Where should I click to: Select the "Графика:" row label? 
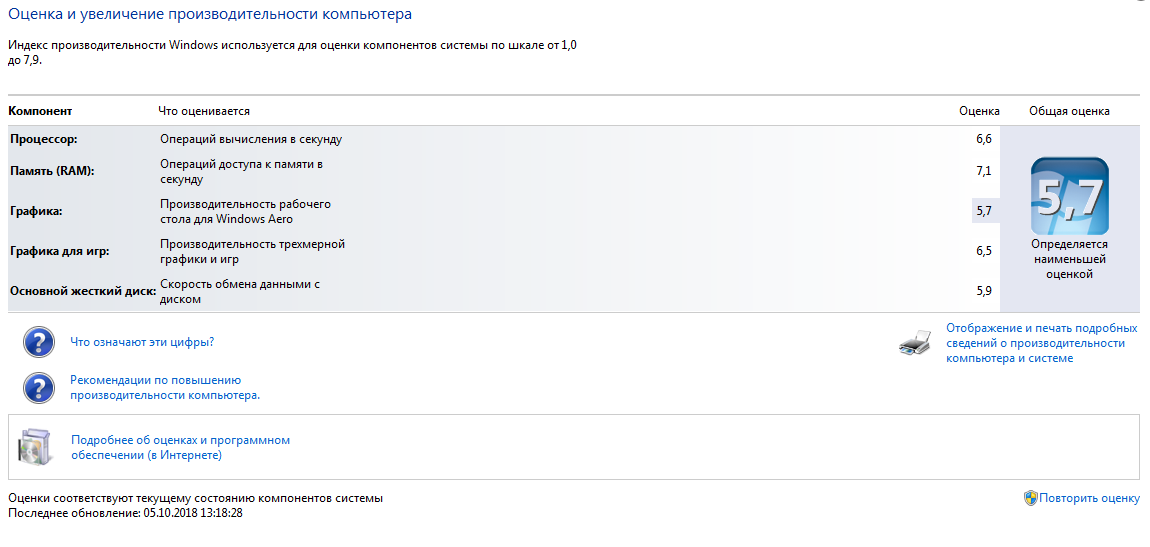pyautogui.click(x=36, y=211)
